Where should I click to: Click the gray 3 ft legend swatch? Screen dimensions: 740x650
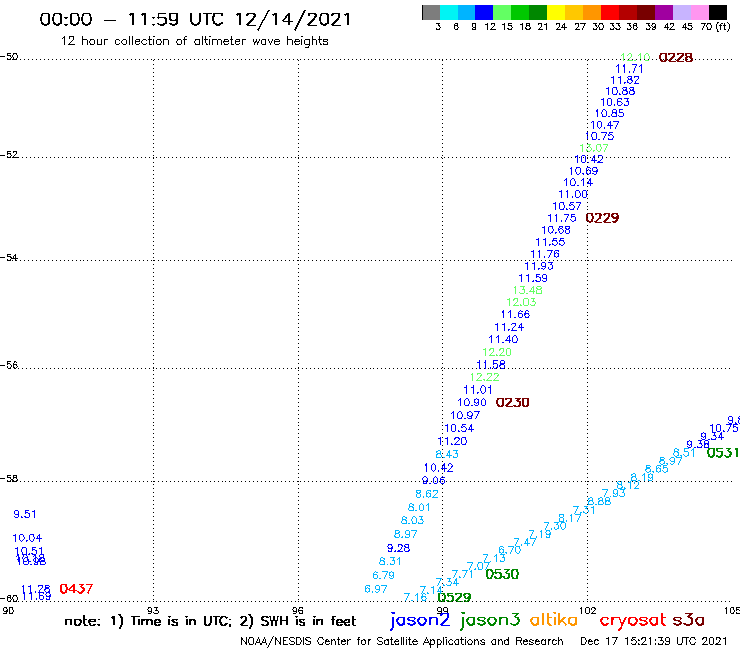coord(431,12)
